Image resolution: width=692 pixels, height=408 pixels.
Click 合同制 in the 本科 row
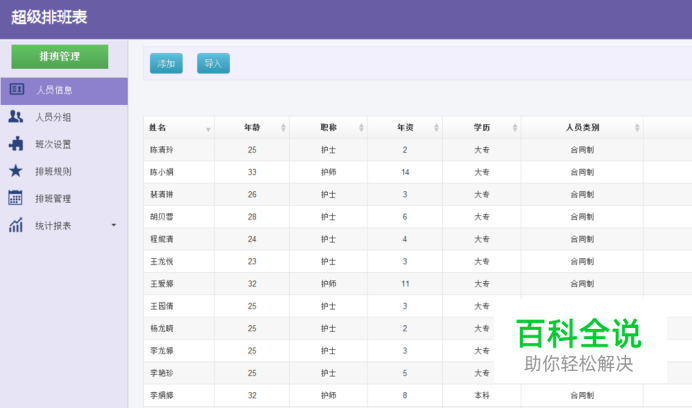point(582,396)
